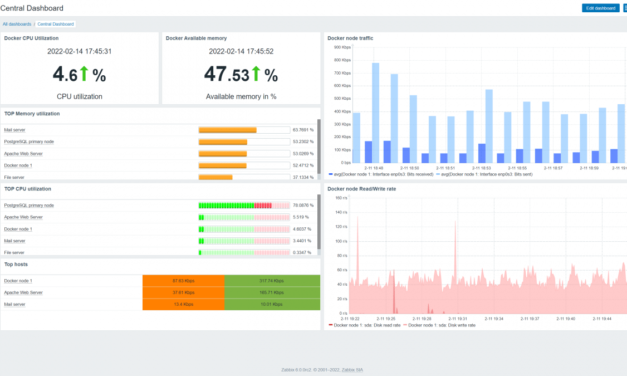Click the Bits received legend entry
627x376 pixels.
tap(381, 174)
